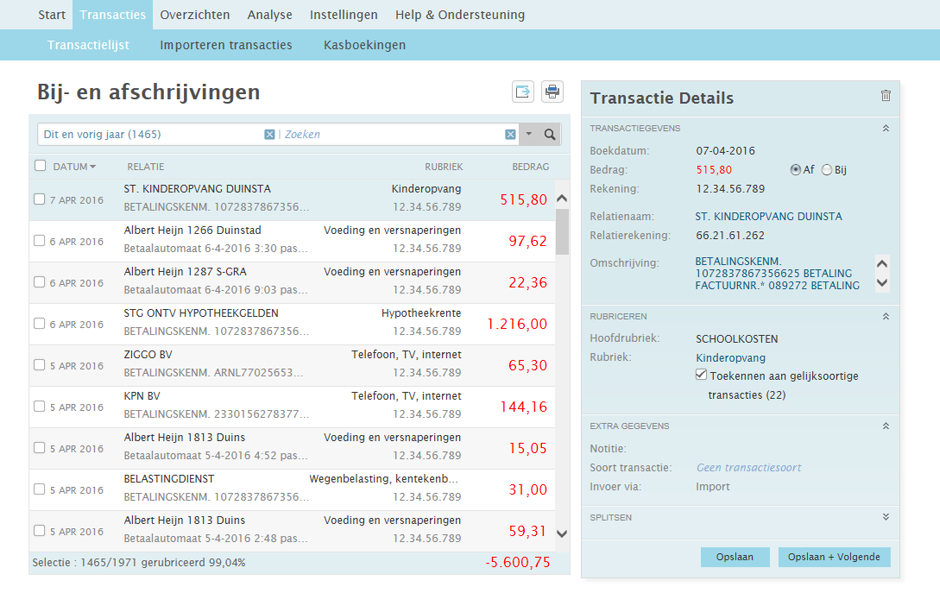Click the Opslaan button
940x600 pixels.
735,557
